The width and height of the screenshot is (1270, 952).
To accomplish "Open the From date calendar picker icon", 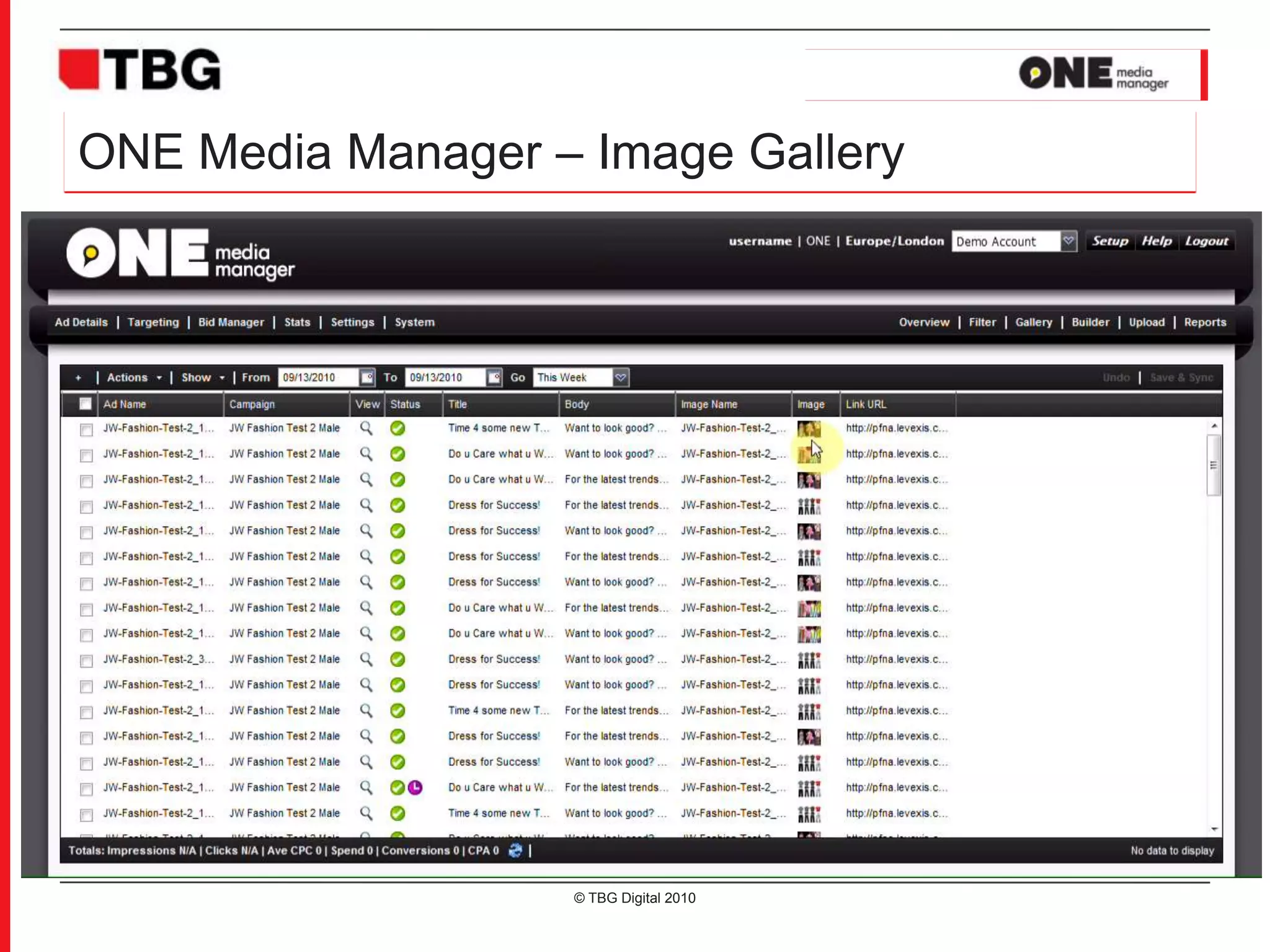I will (367, 377).
